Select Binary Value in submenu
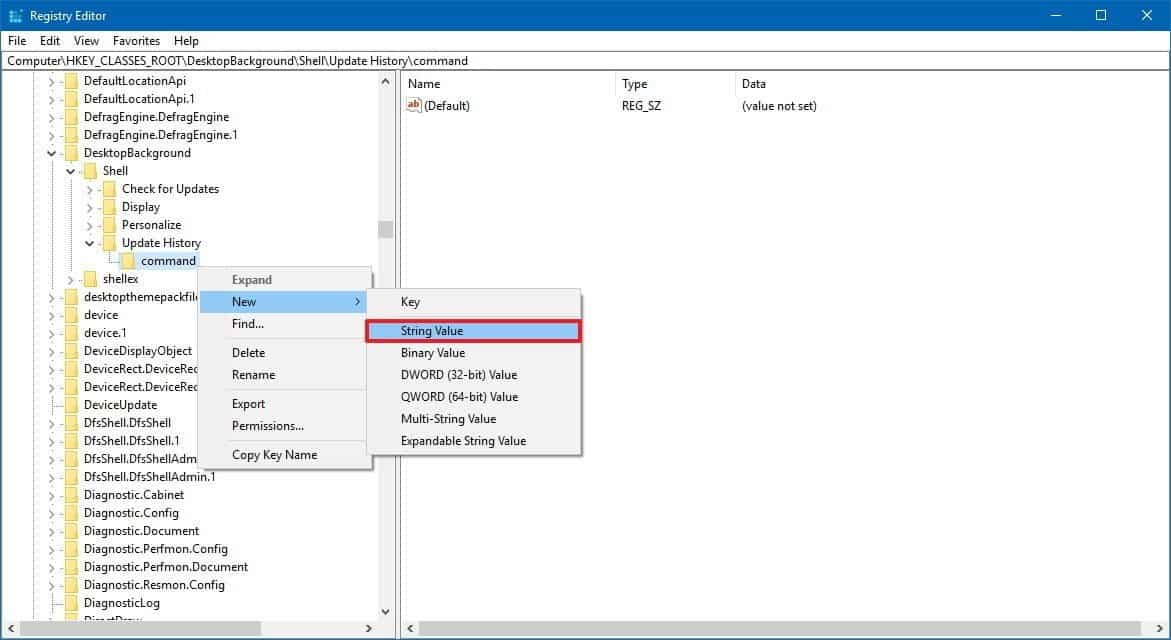Image resolution: width=1171 pixels, height=640 pixels. (x=473, y=352)
